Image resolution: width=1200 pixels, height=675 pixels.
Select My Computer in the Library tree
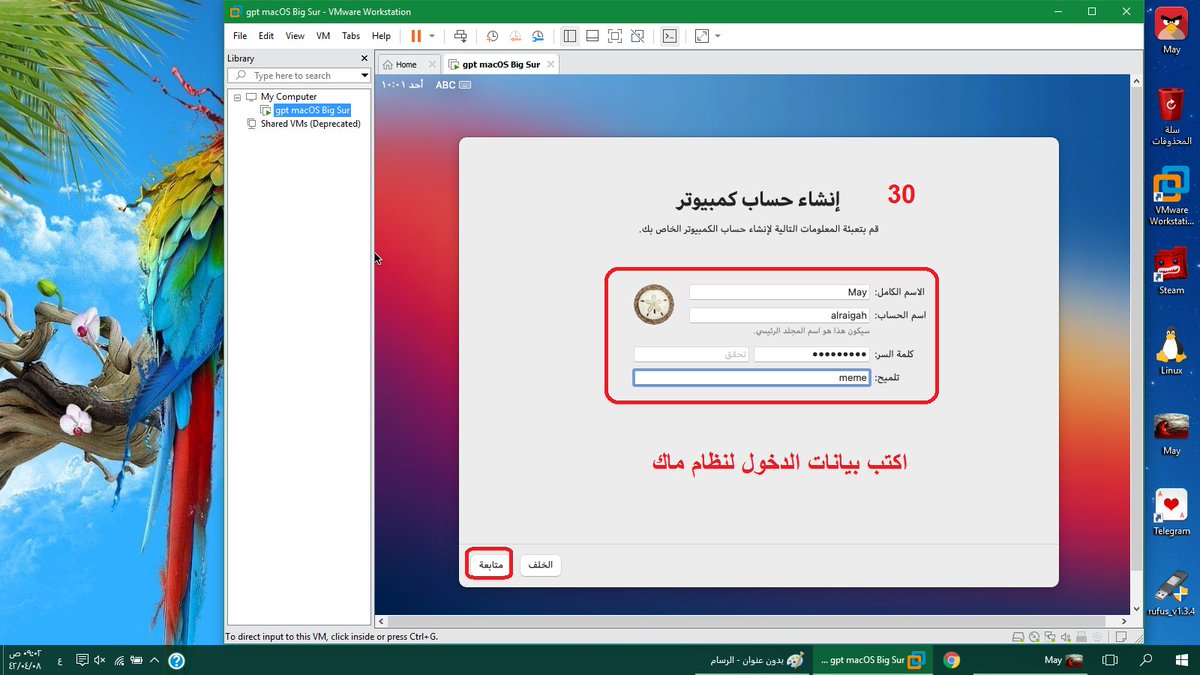(x=289, y=97)
